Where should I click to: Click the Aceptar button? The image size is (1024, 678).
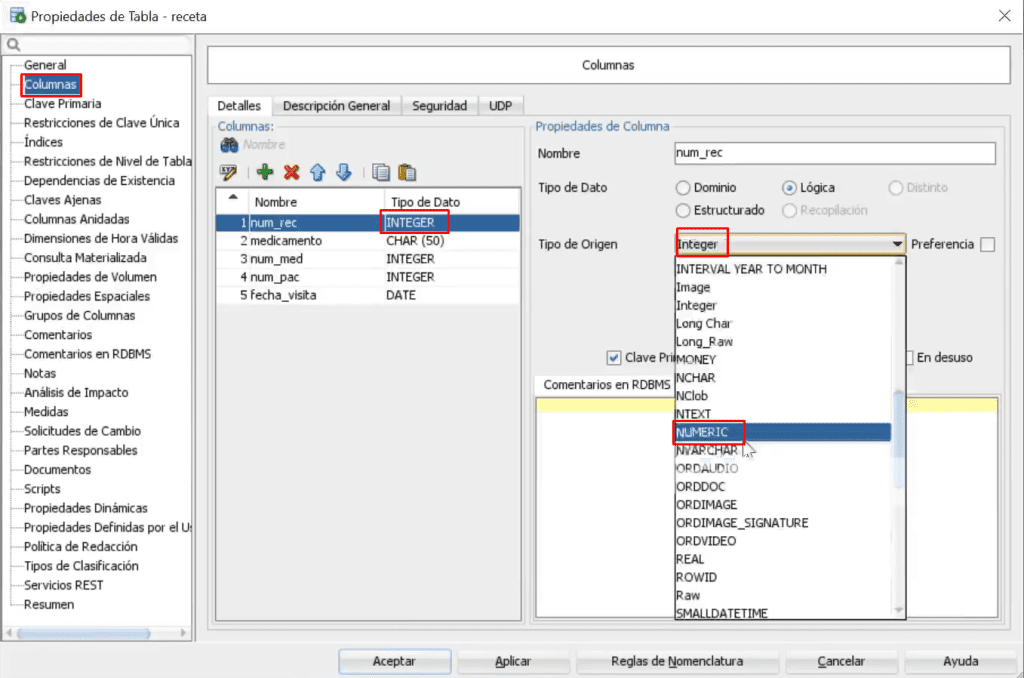(x=394, y=661)
